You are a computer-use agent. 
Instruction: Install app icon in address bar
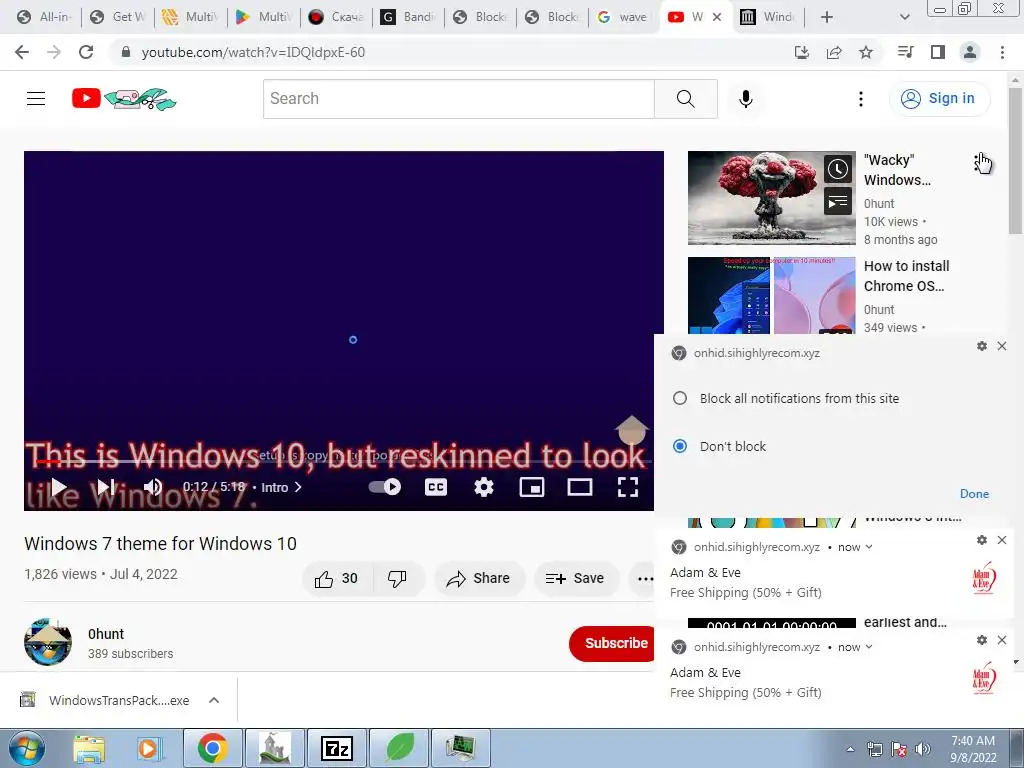pyautogui.click(x=802, y=52)
